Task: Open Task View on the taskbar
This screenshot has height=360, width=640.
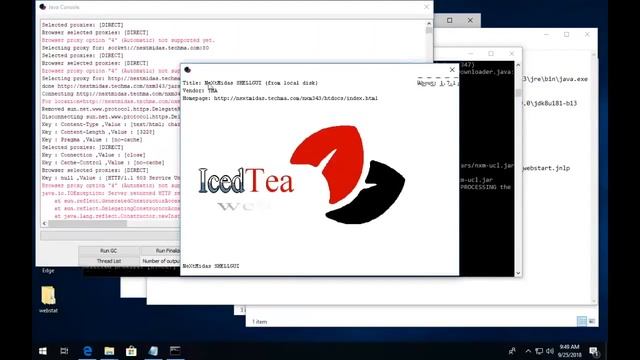Action: pyautogui.click(x=64, y=351)
